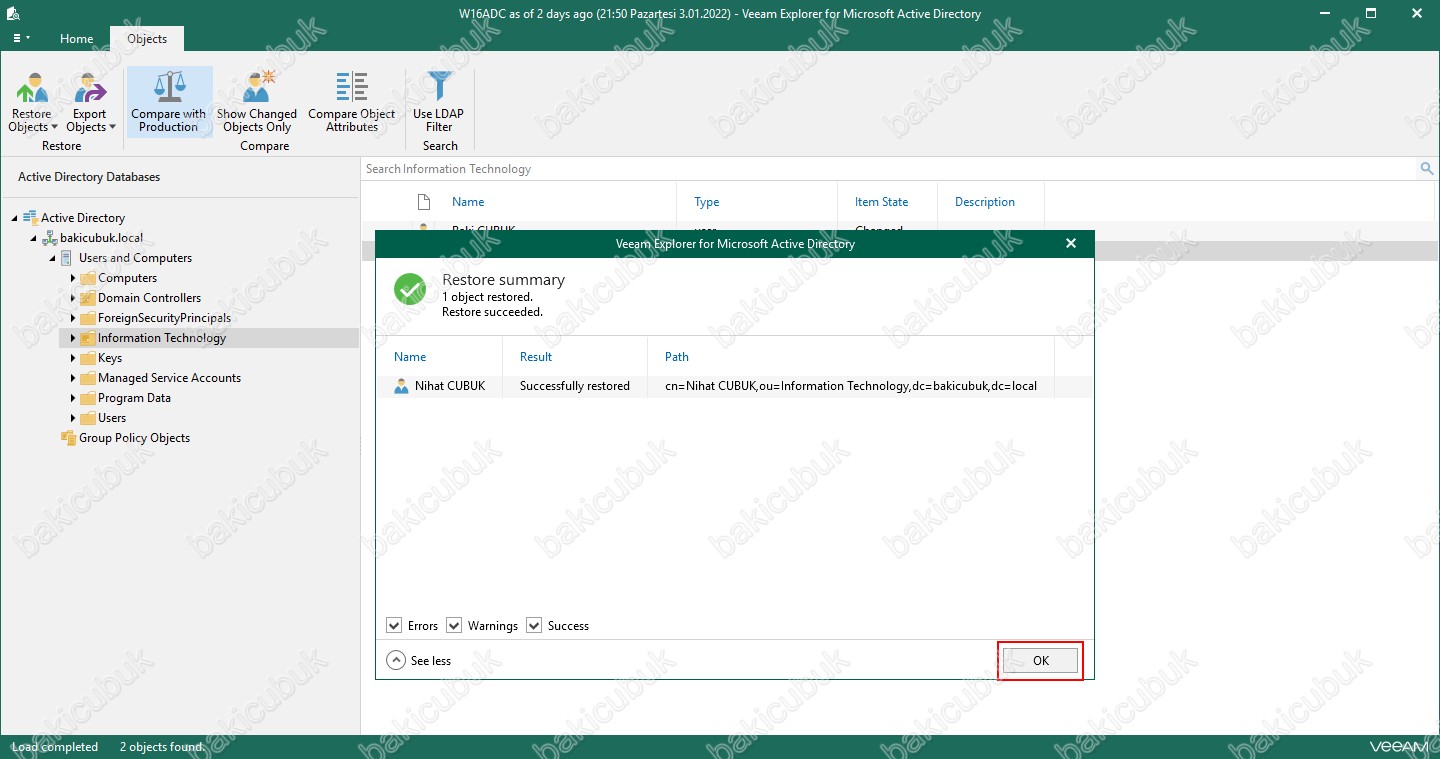The width and height of the screenshot is (1440, 759).
Task: Click the 'Successfully restored' result cell
Action: coord(575,386)
